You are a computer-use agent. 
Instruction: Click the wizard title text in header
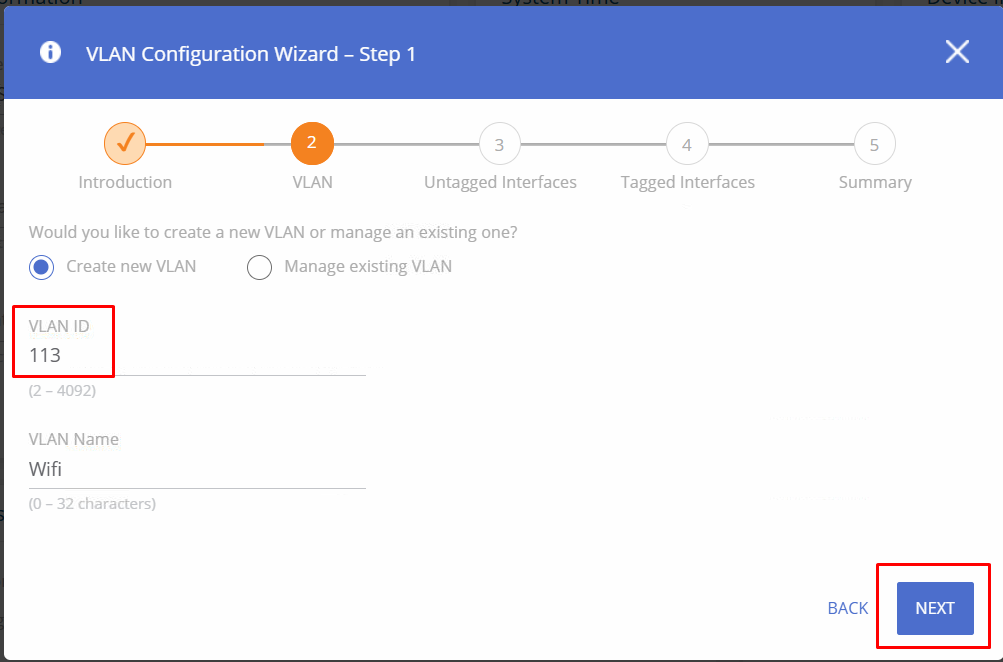[251, 53]
